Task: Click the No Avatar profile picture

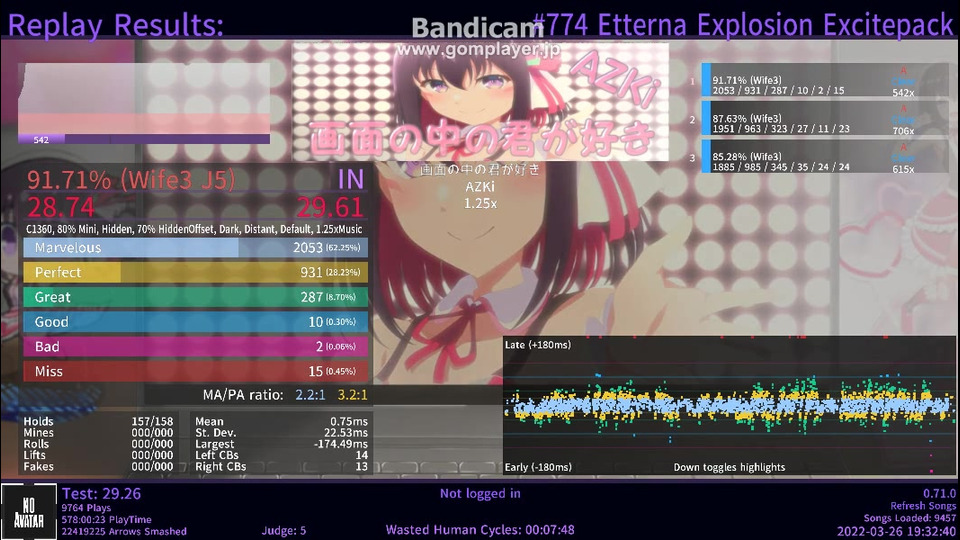Action: (x=29, y=512)
